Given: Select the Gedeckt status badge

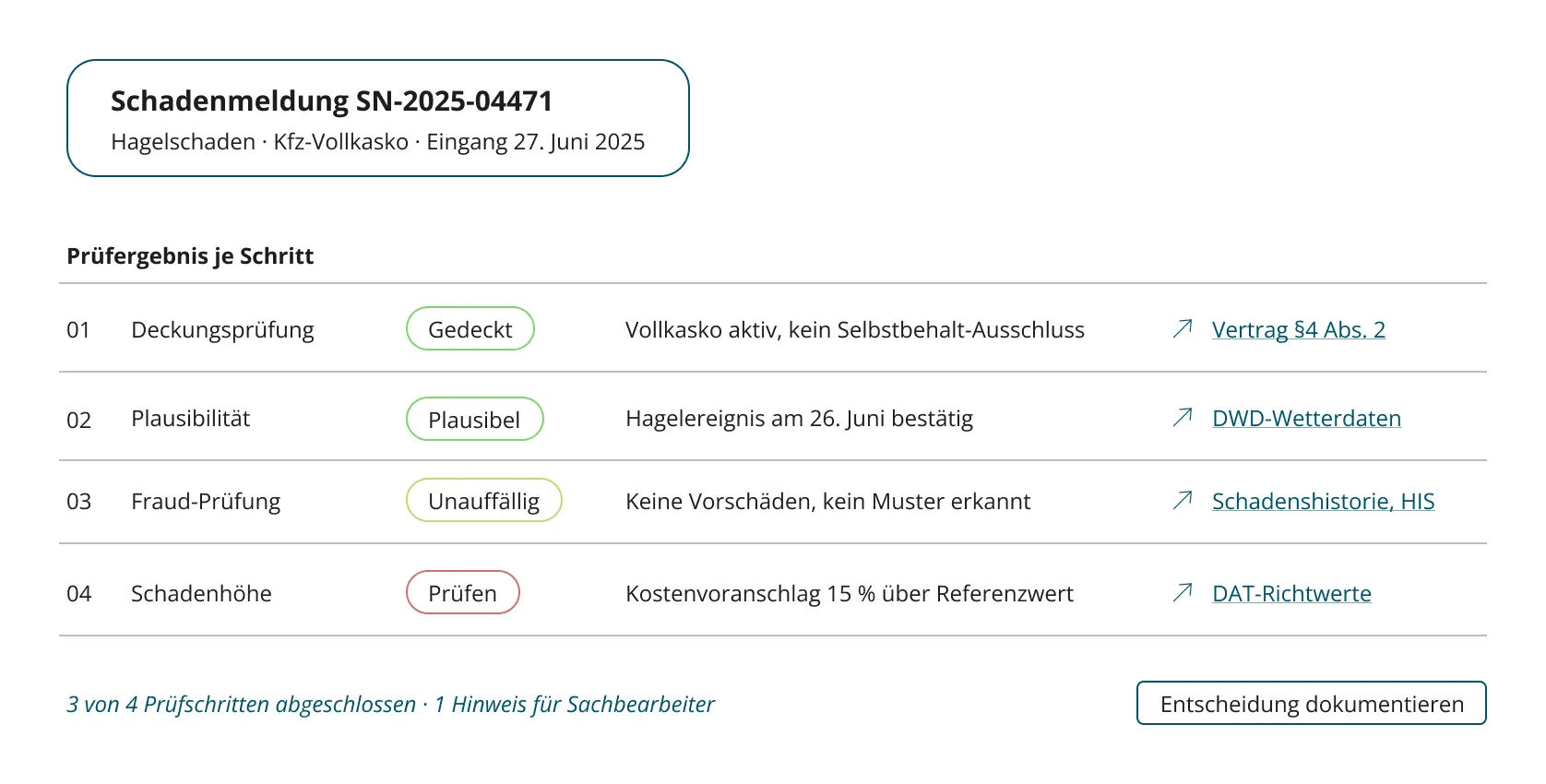Looking at the screenshot, I should tap(470, 328).
